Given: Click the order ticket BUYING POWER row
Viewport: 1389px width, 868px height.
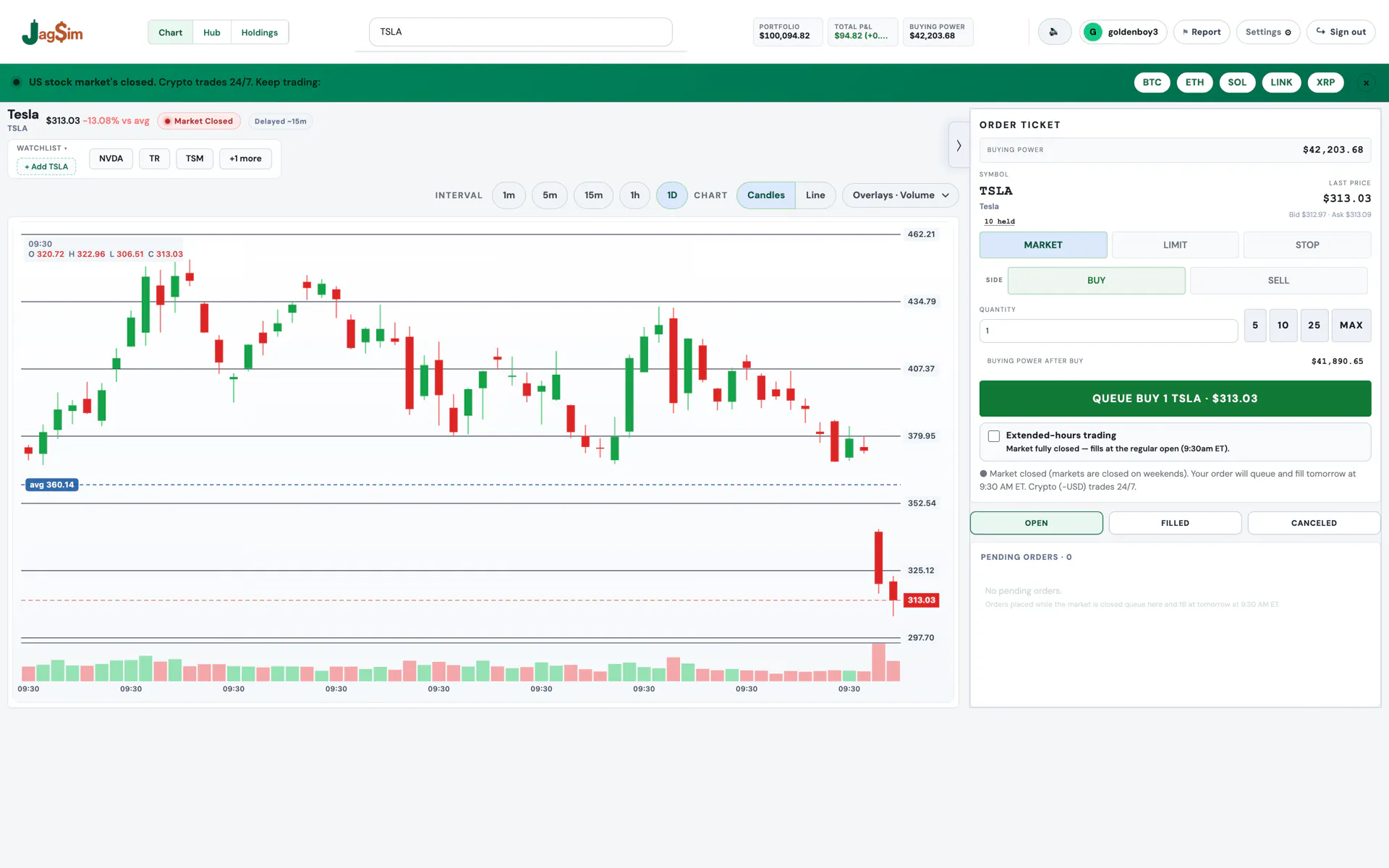Looking at the screenshot, I should tap(1175, 150).
